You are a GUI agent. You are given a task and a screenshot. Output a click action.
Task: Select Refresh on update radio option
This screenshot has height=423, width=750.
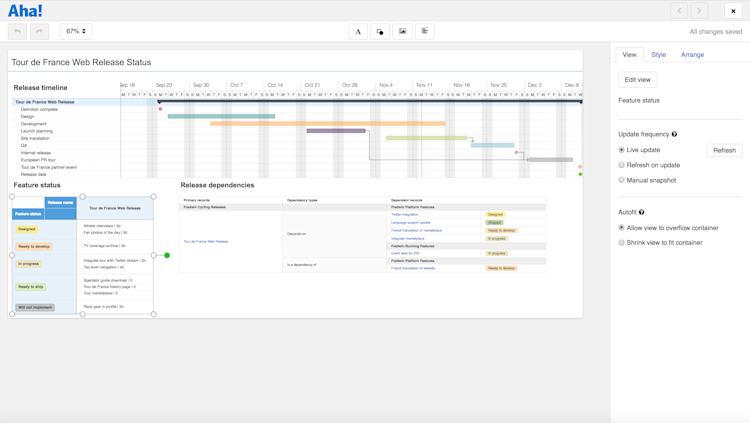[621, 165]
